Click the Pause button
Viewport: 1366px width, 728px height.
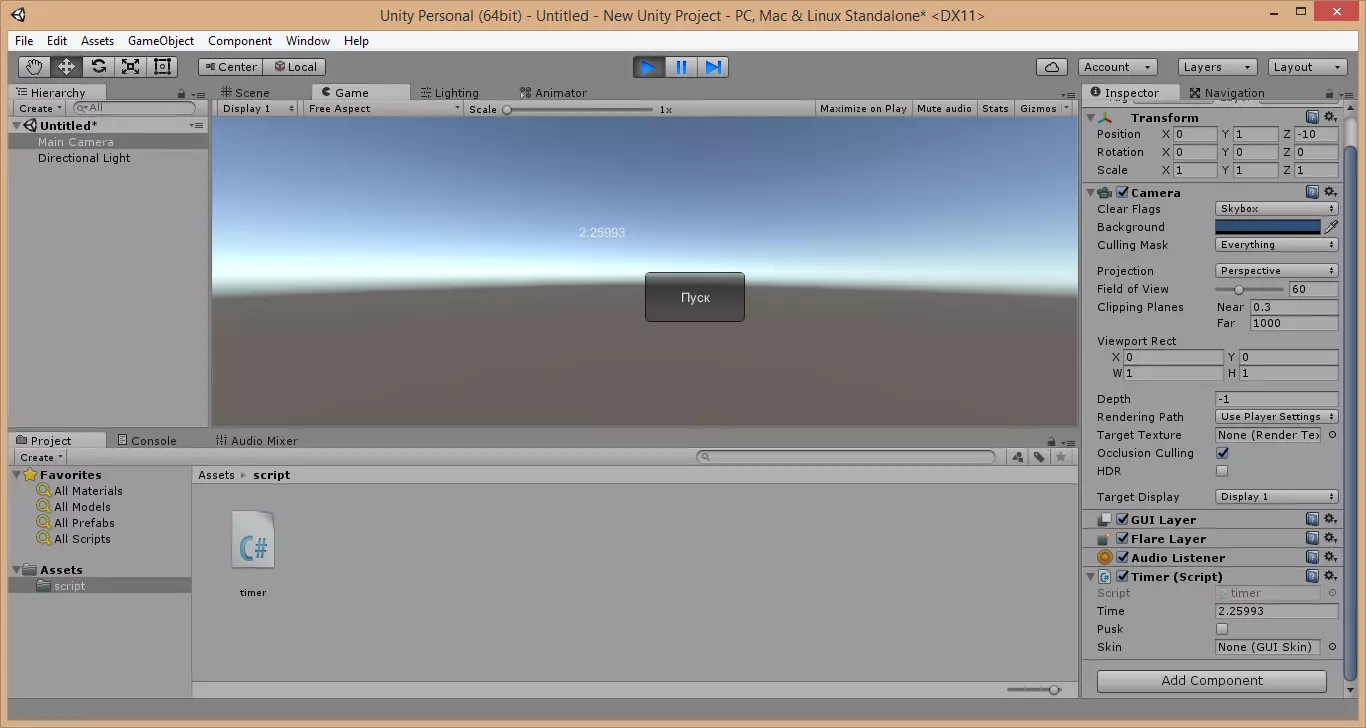pyautogui.click(x=681, y=67)
